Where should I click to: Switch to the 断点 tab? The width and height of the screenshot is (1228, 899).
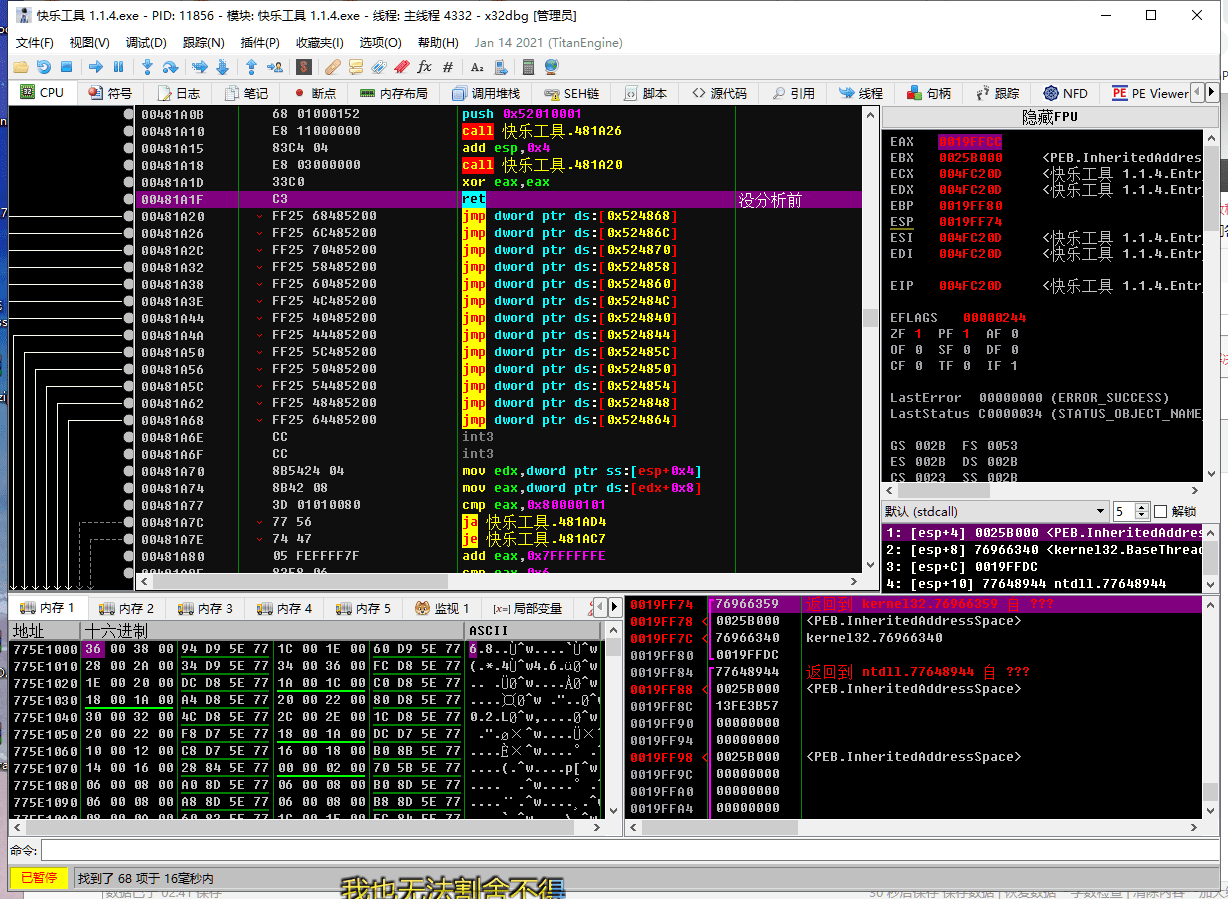pos(314,93)
